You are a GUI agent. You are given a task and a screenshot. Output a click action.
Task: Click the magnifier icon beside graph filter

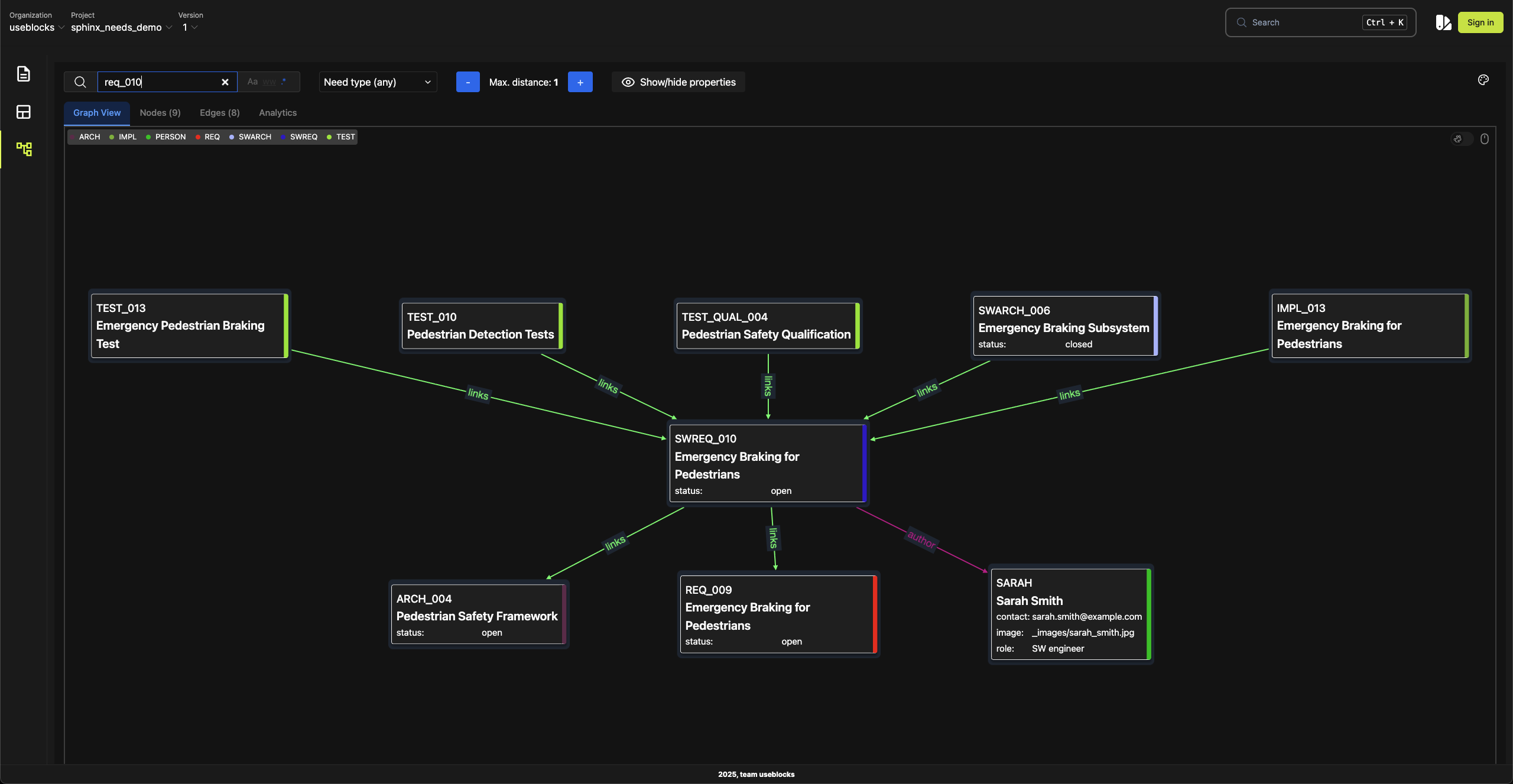pos(80,82)
